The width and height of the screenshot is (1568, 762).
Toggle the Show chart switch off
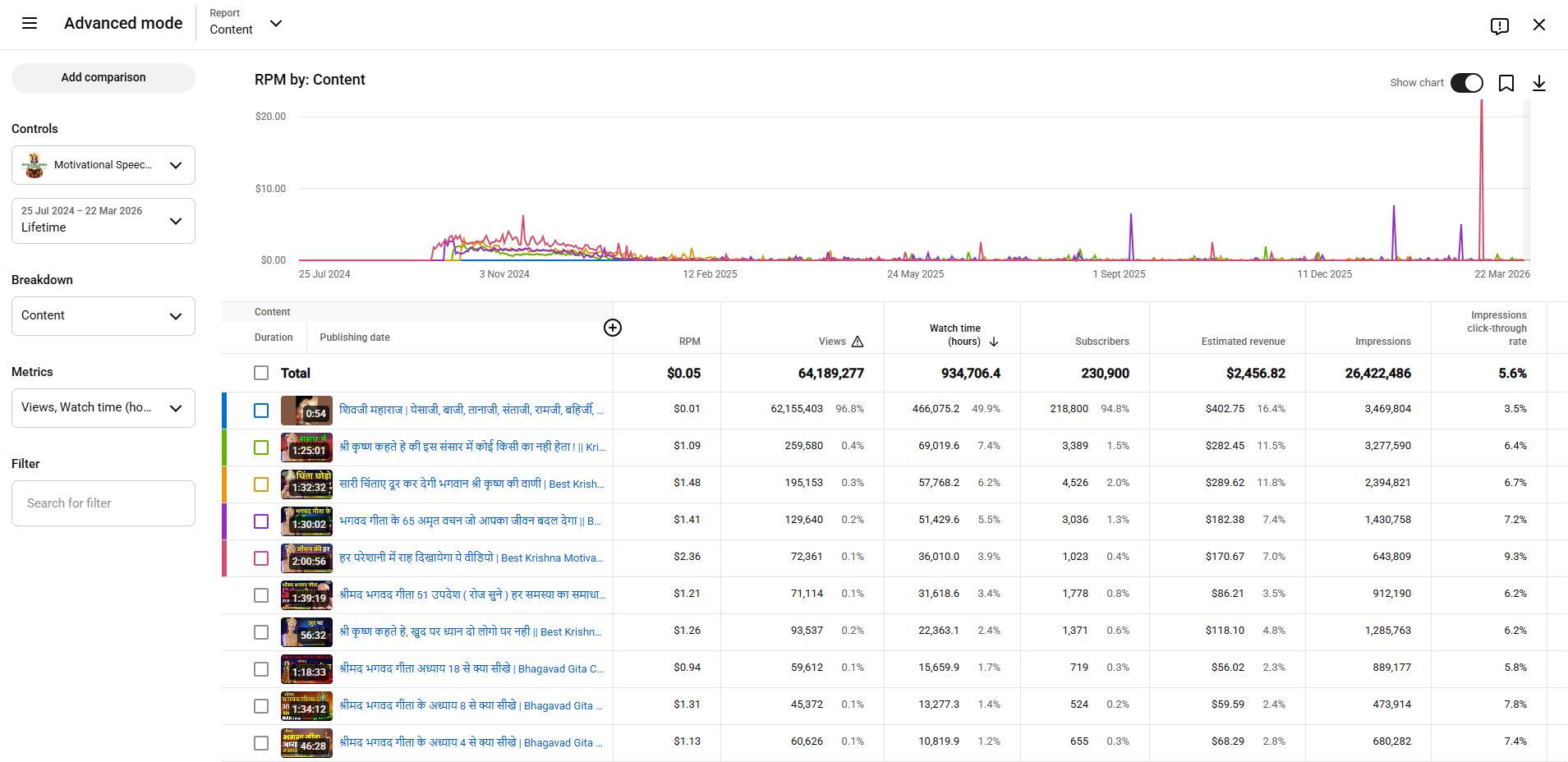(x=1466, y=83)
